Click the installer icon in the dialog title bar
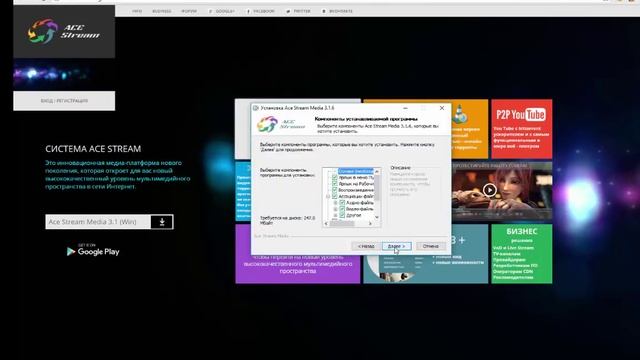 (x=256, y=108)
